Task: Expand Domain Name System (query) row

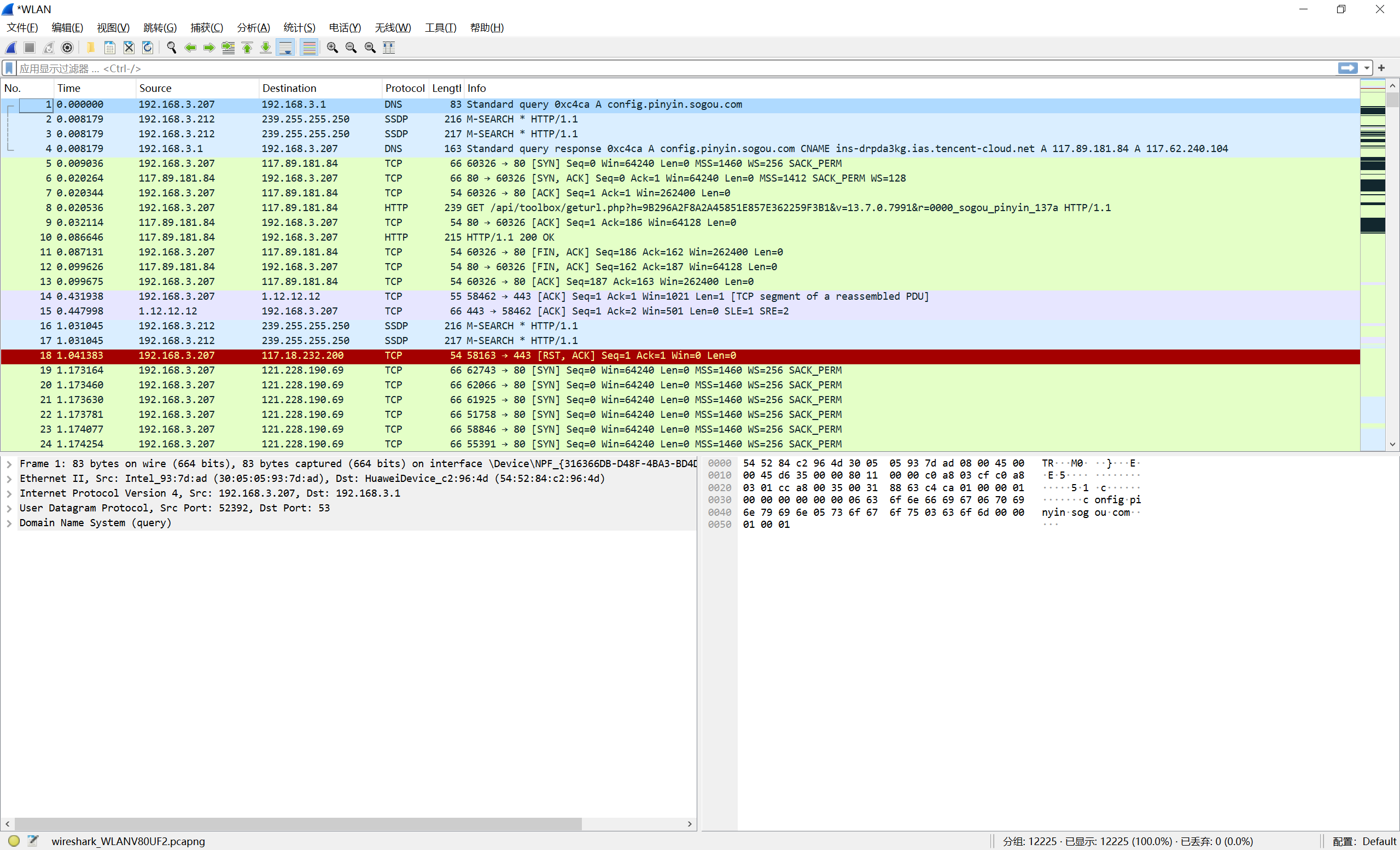Action: tap(9, 523)
